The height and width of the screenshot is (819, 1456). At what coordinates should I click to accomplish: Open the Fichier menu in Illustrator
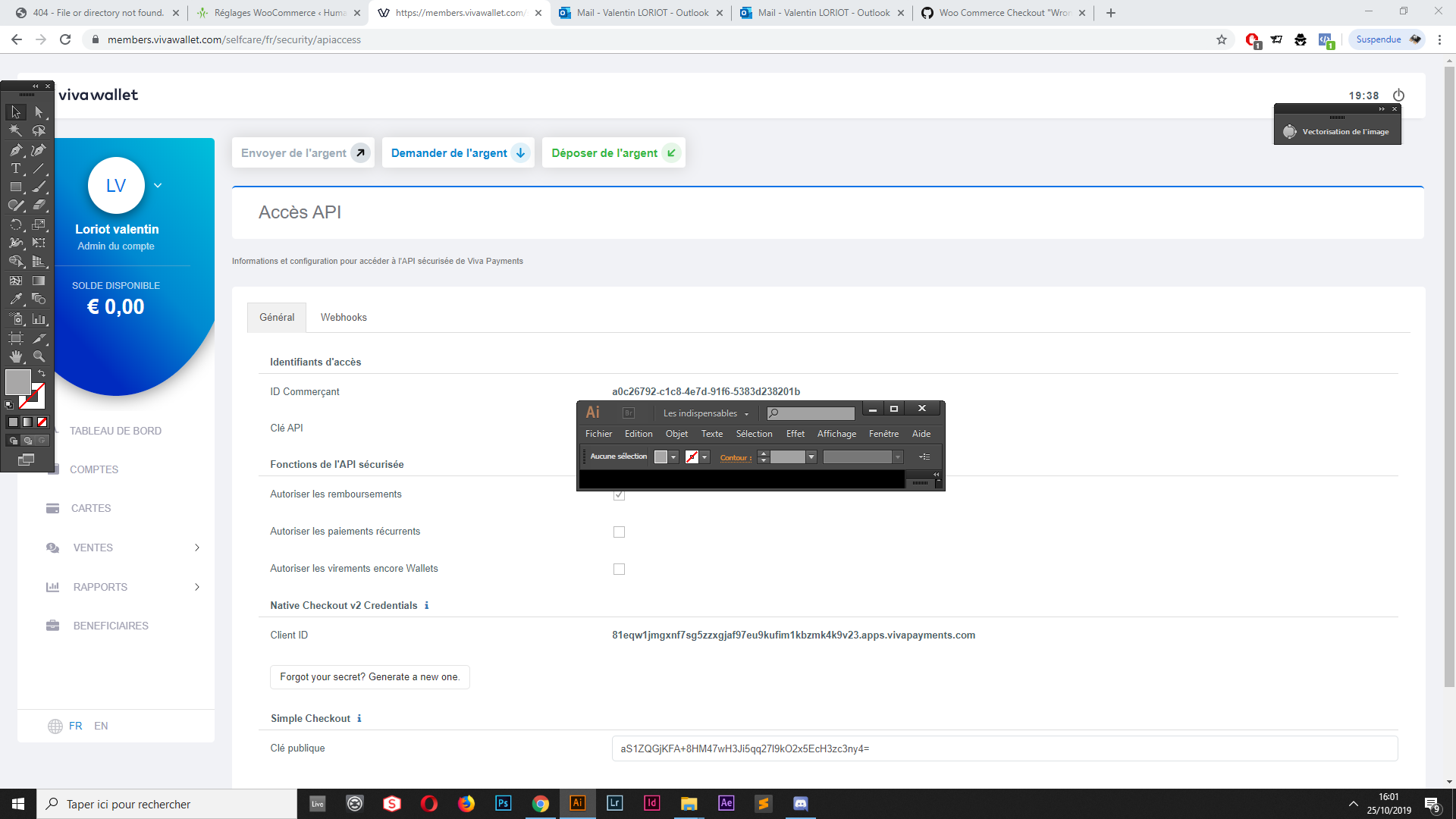point(598,433)
